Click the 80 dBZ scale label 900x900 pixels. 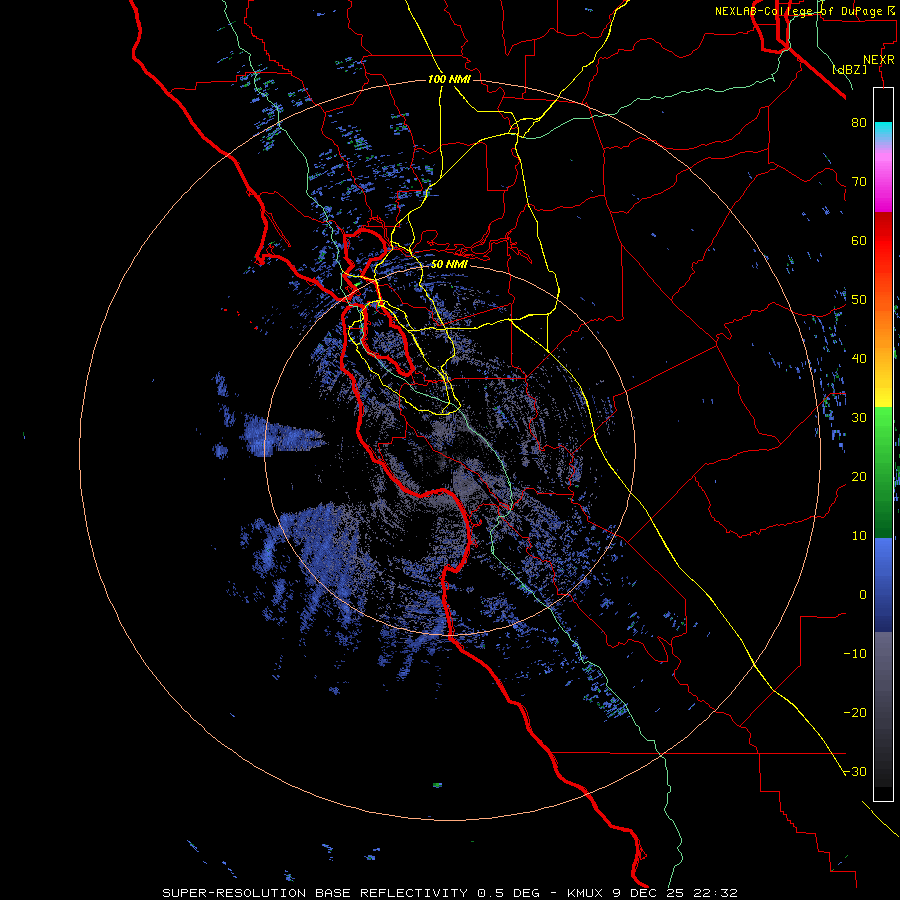coord(859,122)
